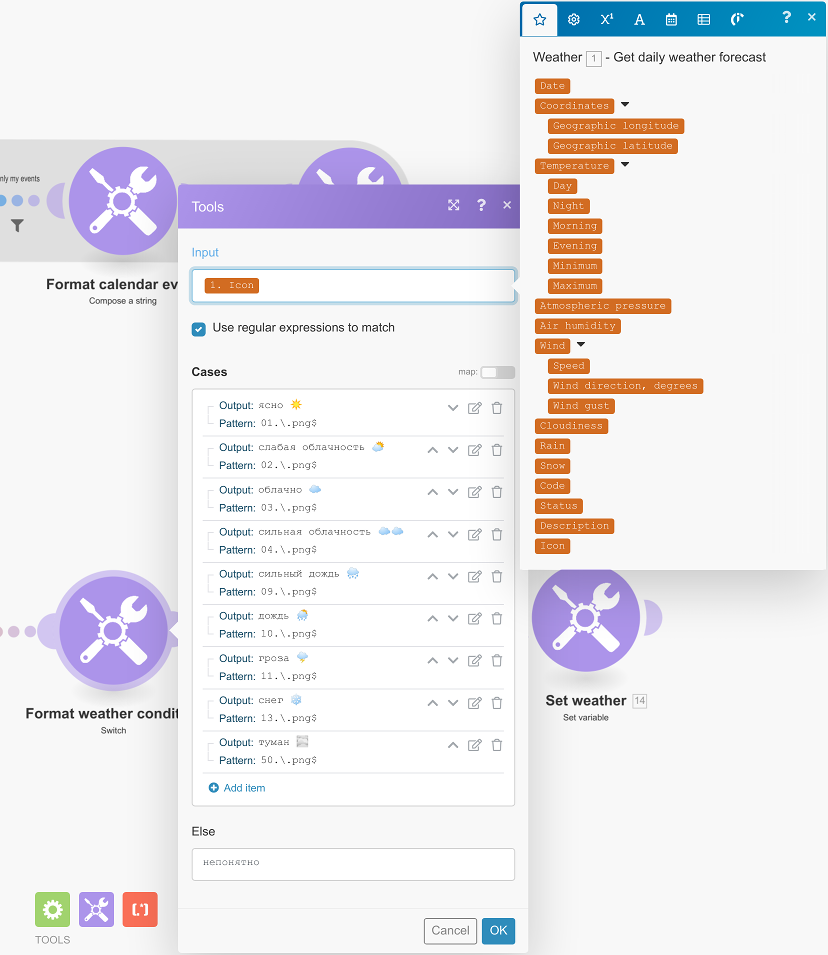Insert the Air humidity variable

coord(578,326)
